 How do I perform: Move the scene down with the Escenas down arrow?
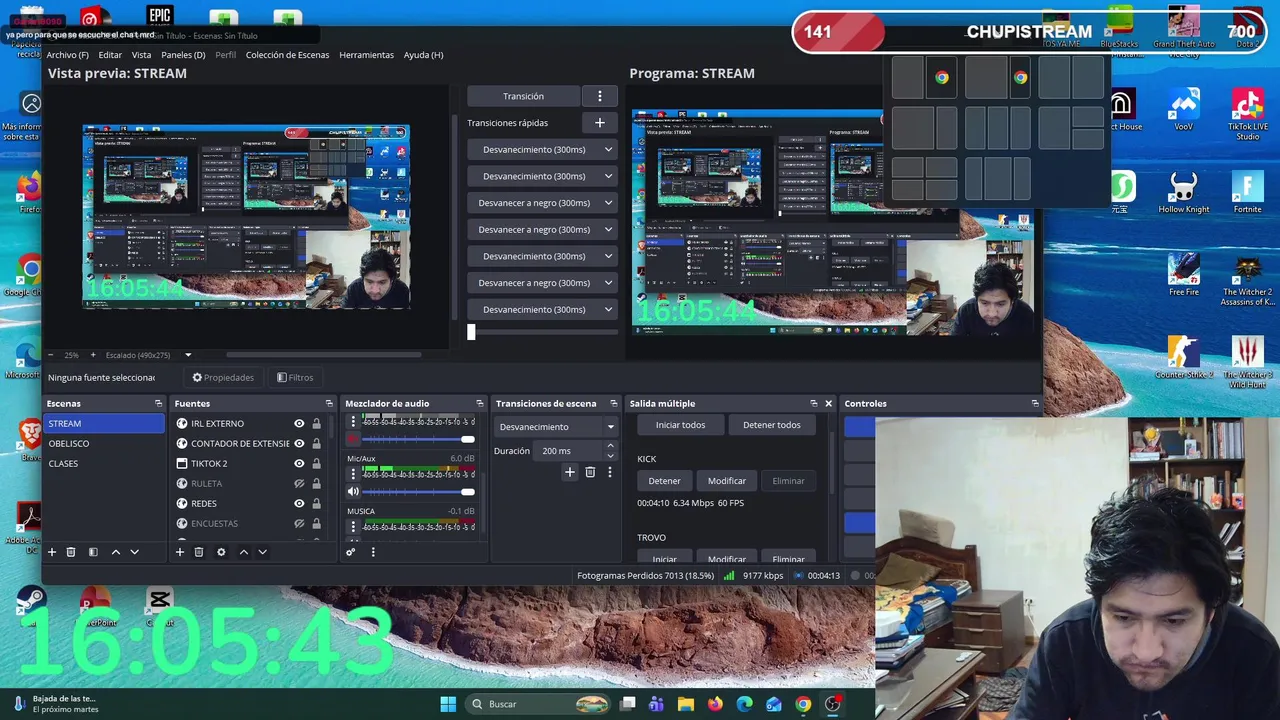[x=135, y=552]
